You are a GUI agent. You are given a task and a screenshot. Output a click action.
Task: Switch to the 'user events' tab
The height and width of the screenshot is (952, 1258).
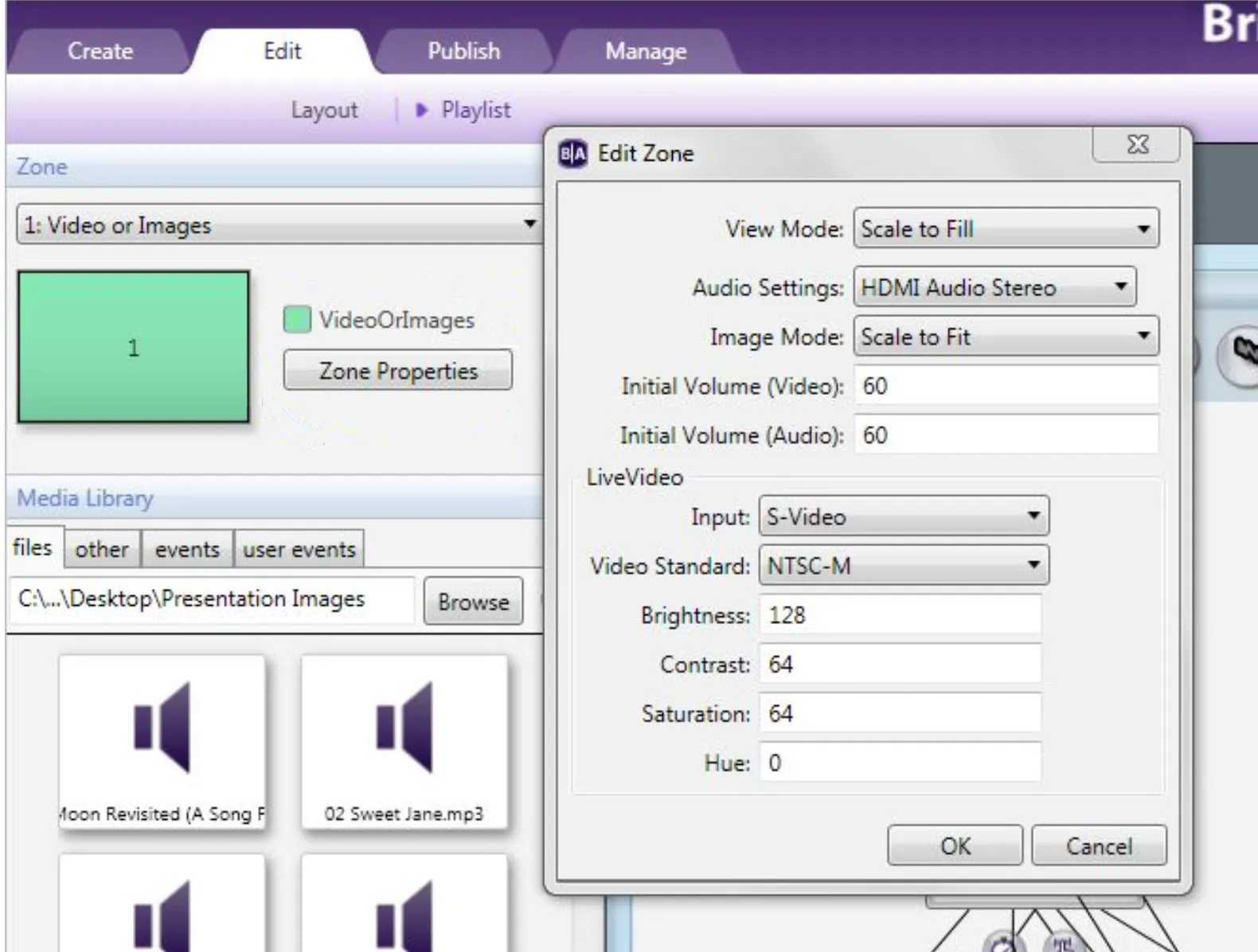coord(299,549)
